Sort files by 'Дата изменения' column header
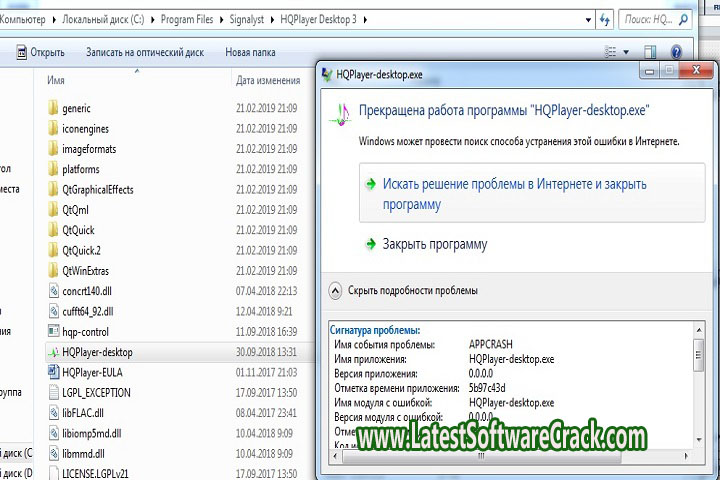 click(x=267, y=80)
